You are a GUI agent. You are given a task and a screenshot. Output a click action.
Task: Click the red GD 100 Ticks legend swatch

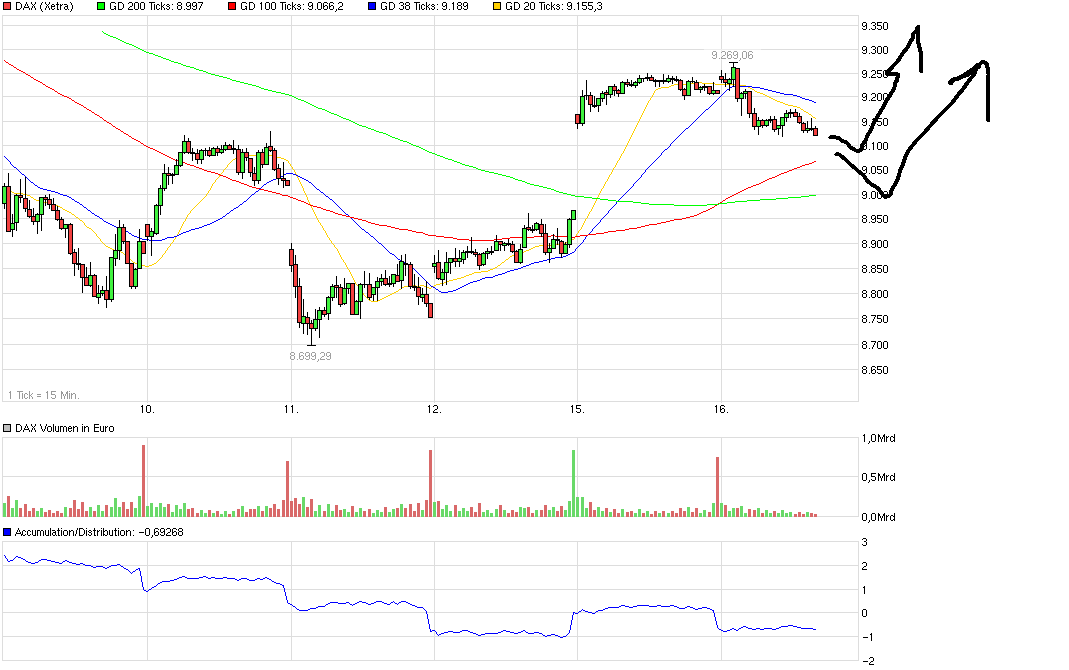click(x=232, y=6)
